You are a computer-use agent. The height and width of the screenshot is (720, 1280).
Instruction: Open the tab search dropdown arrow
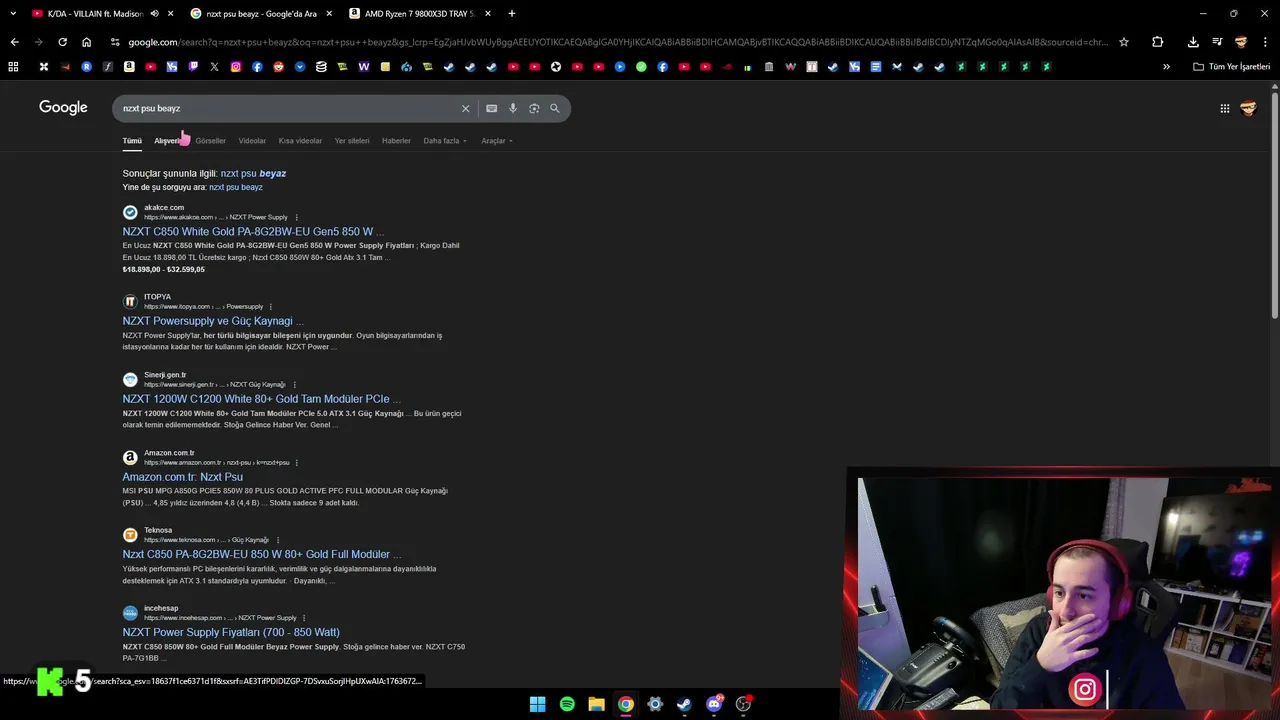tap(14, 14)
